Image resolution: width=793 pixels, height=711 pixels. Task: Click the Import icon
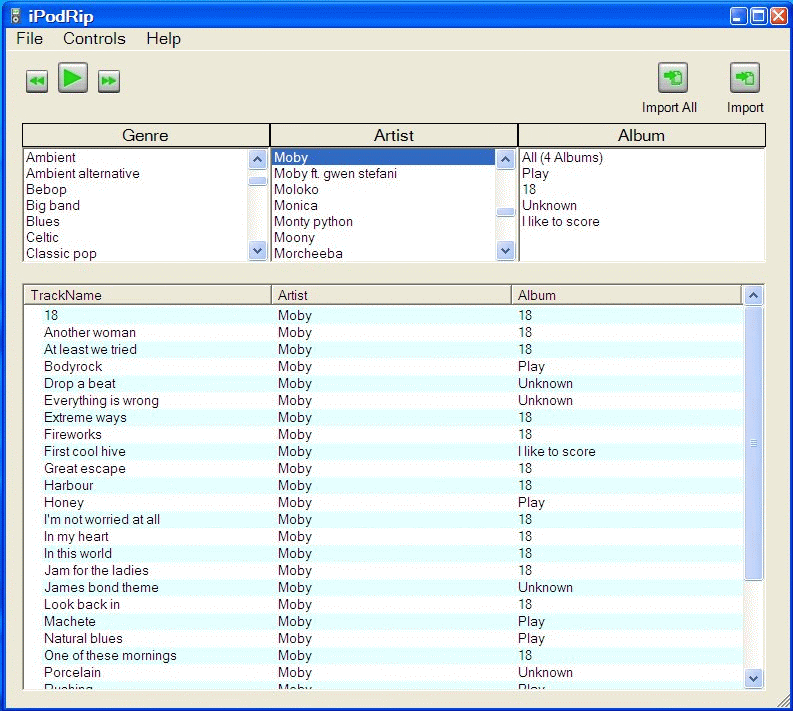pyautogui.click(x=744, y=78)
